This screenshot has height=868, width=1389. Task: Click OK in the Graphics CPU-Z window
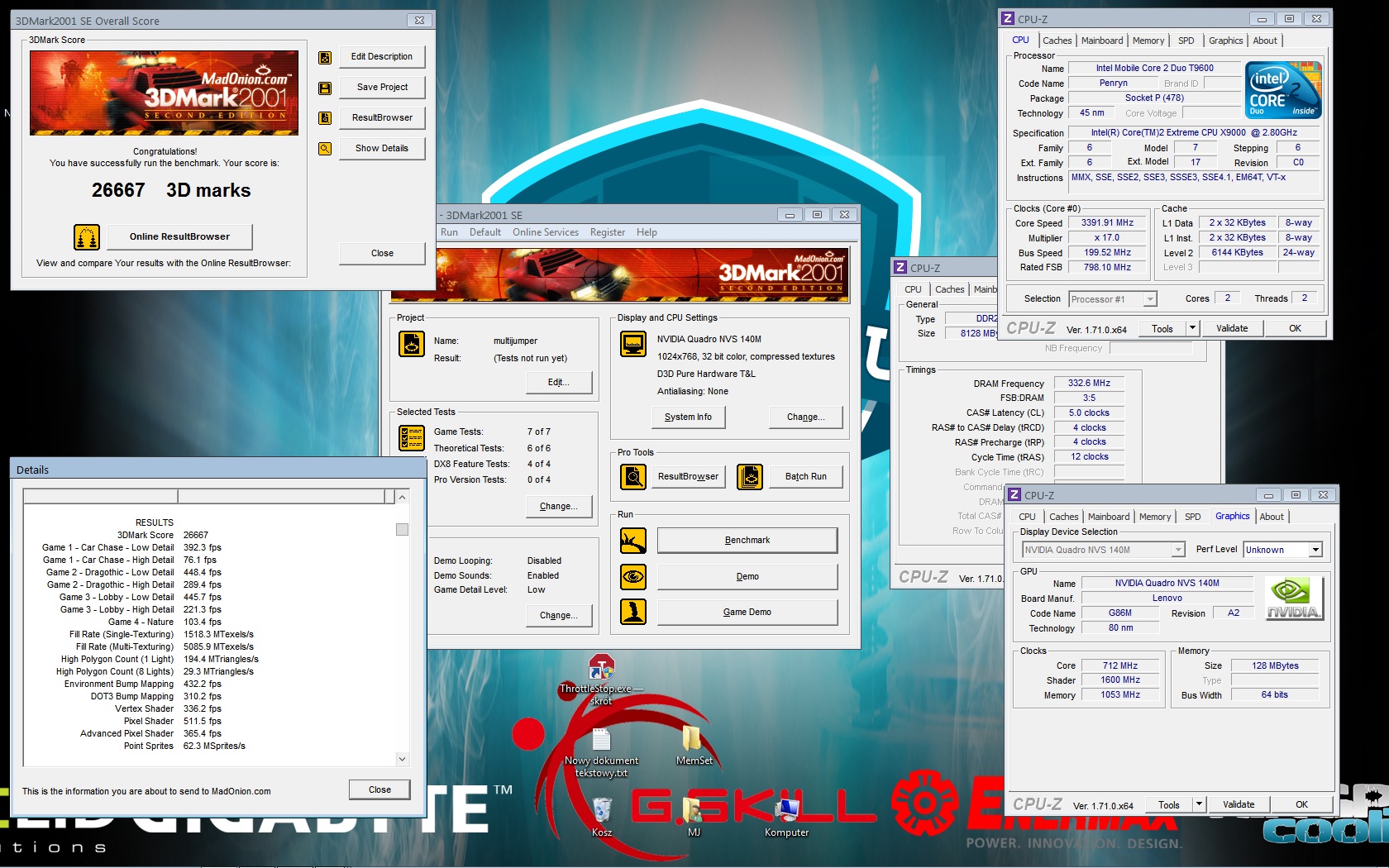[1301, 804]
